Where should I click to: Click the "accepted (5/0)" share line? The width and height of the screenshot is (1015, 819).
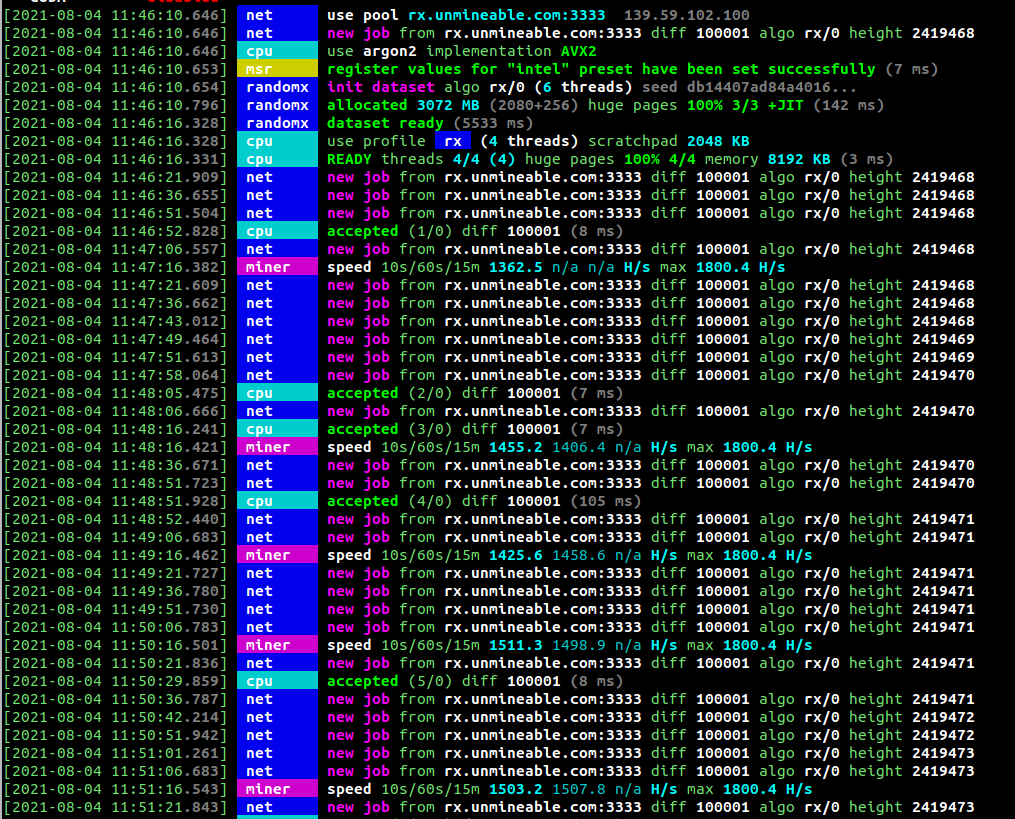click(x=474, y=681)
